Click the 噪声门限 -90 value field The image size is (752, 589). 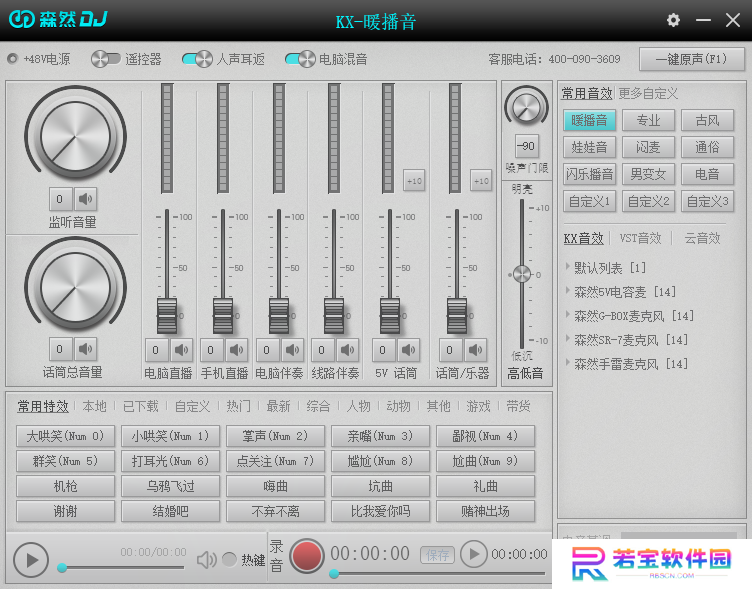526,146
